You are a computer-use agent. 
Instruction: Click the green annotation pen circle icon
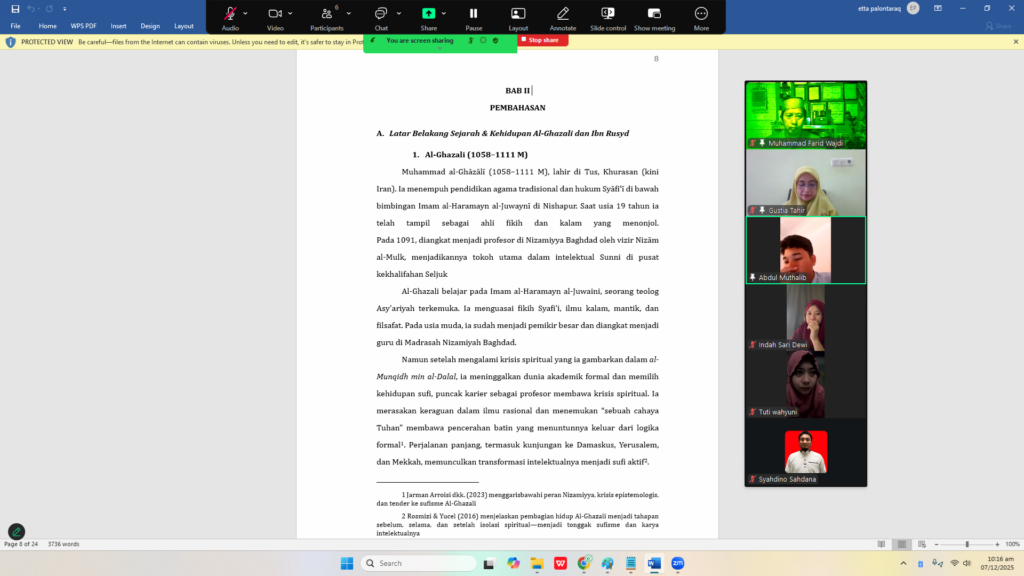pyautogui.click(x=16, y=532)
